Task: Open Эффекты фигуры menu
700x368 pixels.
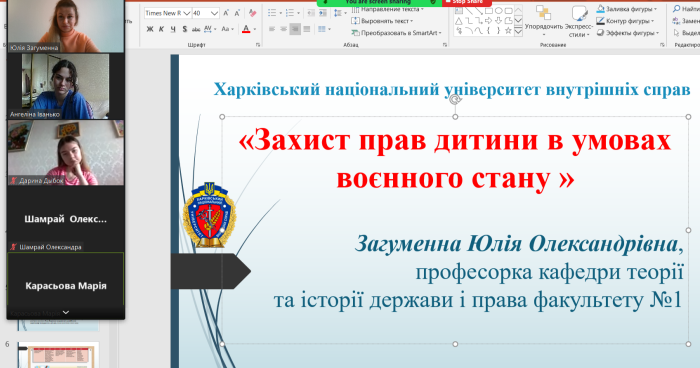Action: click(628, 33)
